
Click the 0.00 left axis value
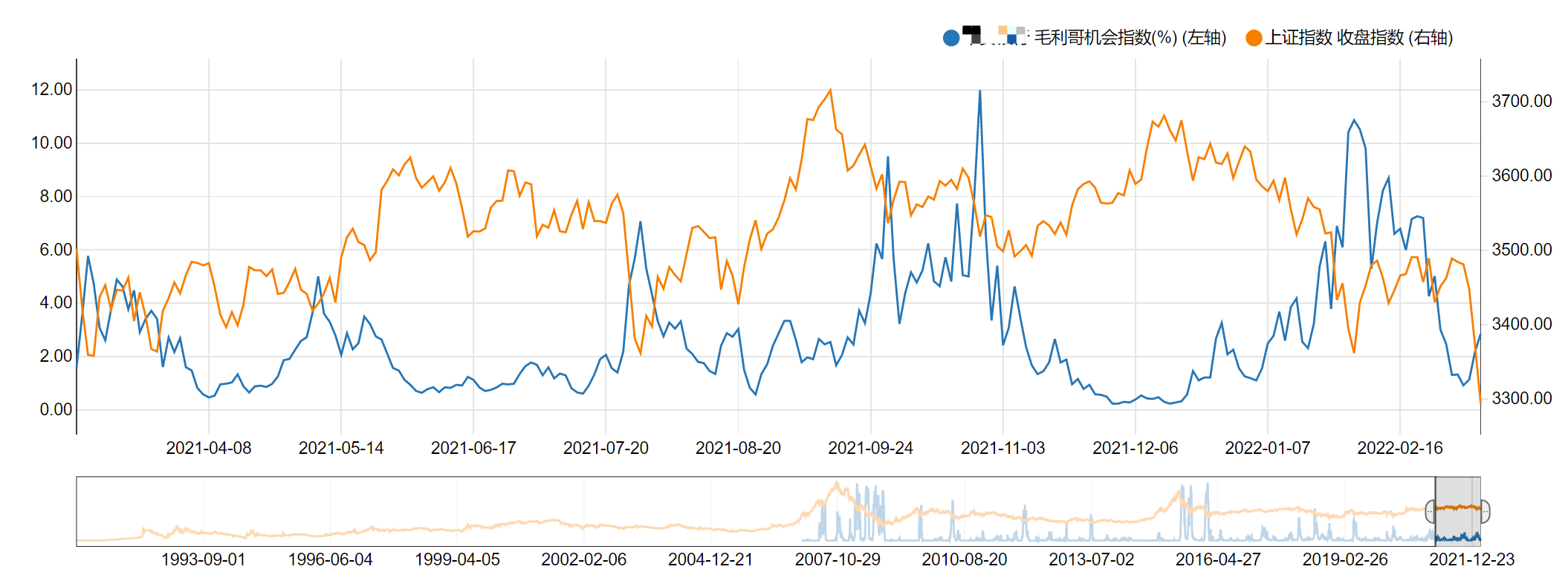[56, 409]
